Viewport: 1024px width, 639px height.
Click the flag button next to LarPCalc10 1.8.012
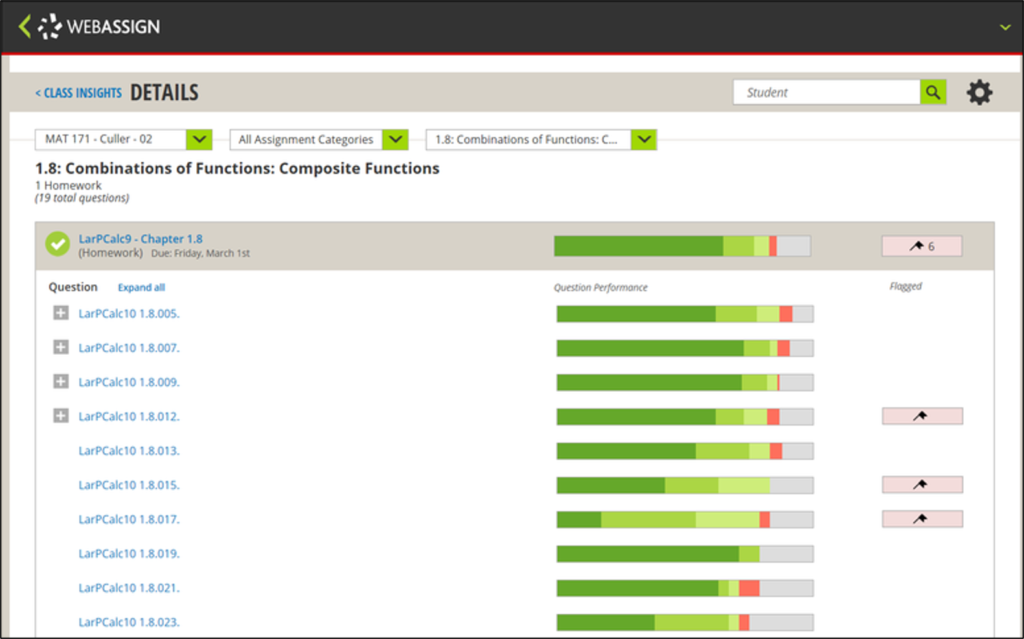point(921,415)
